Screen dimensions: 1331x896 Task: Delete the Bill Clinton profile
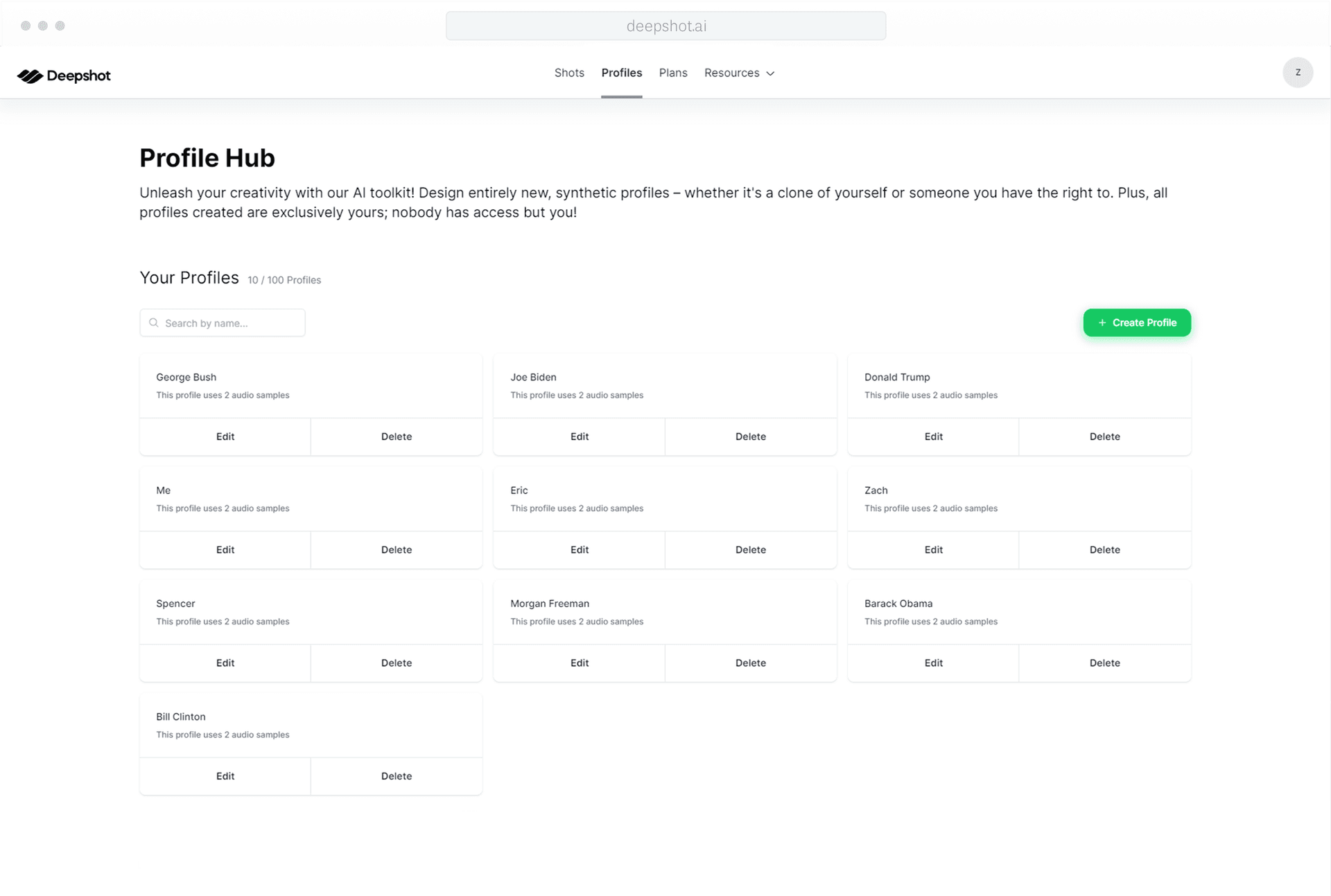tap(396, 776)
